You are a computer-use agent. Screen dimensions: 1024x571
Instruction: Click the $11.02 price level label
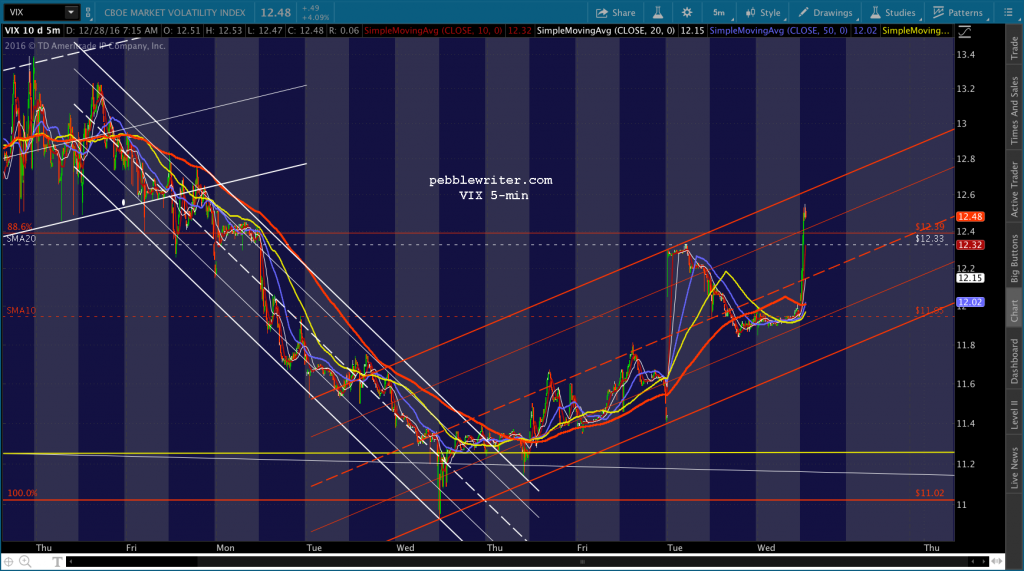point(929,493)
